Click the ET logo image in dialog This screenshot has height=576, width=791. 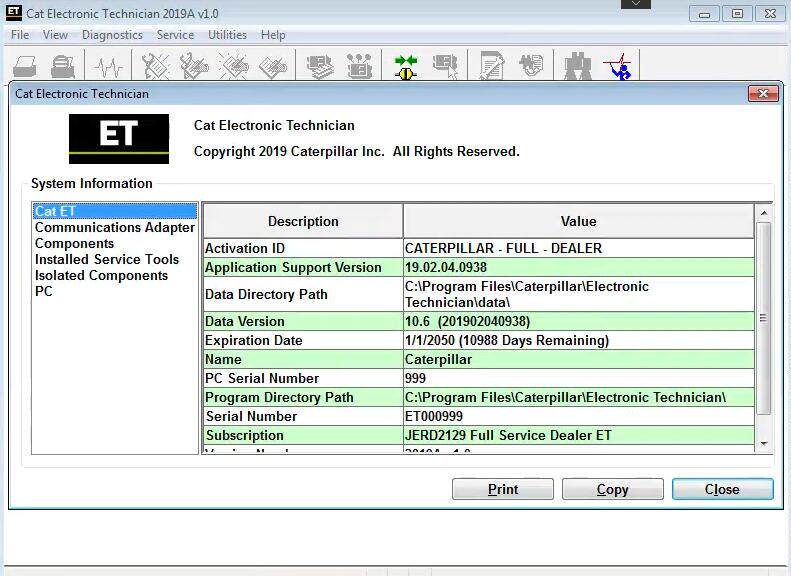[119, 139]
